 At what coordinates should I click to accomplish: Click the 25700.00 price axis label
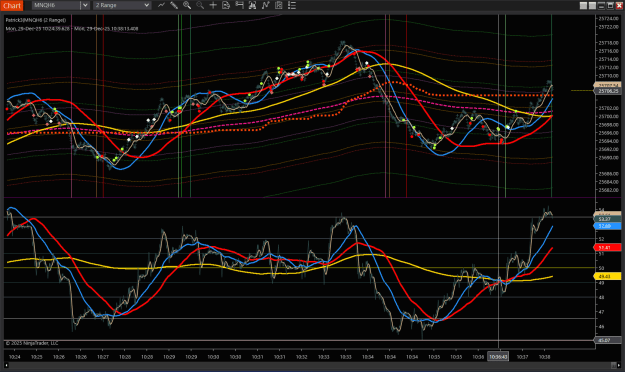point(608,116)
